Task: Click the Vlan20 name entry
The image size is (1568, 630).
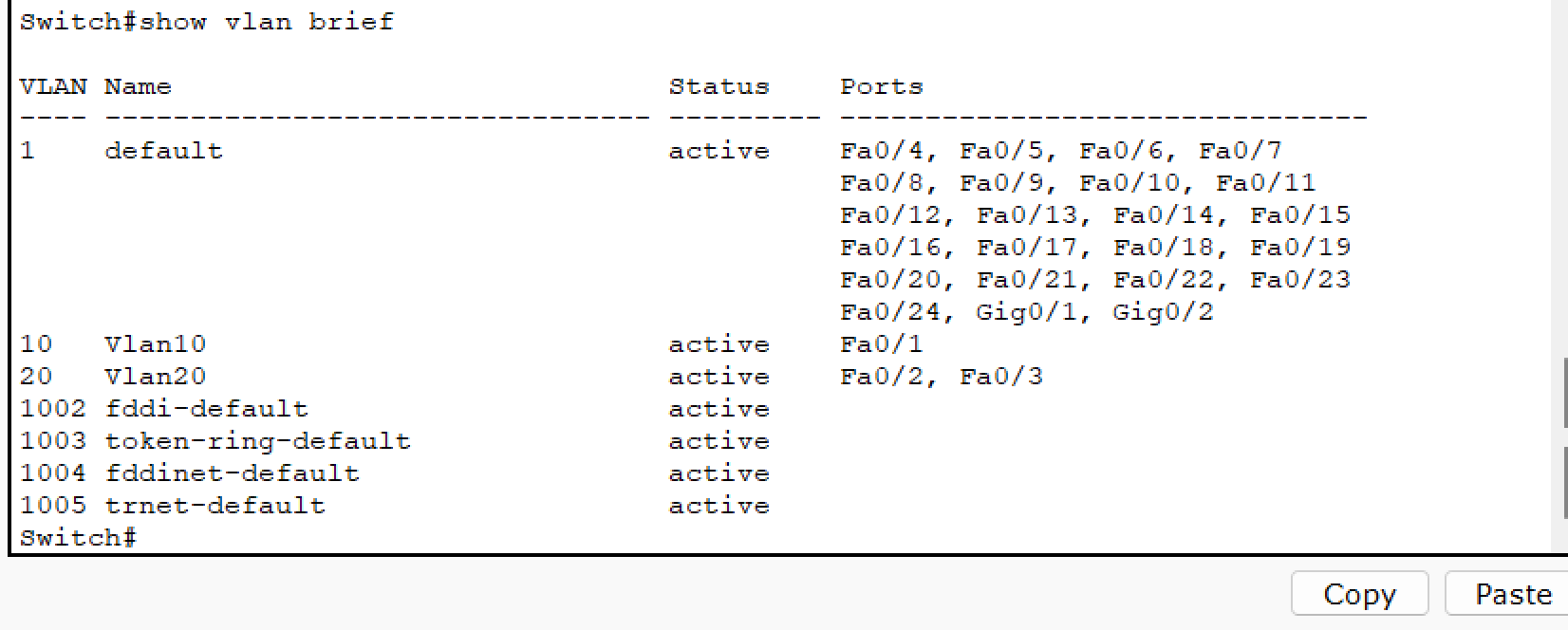Action: pyautogui.click(x=156, y=377)
